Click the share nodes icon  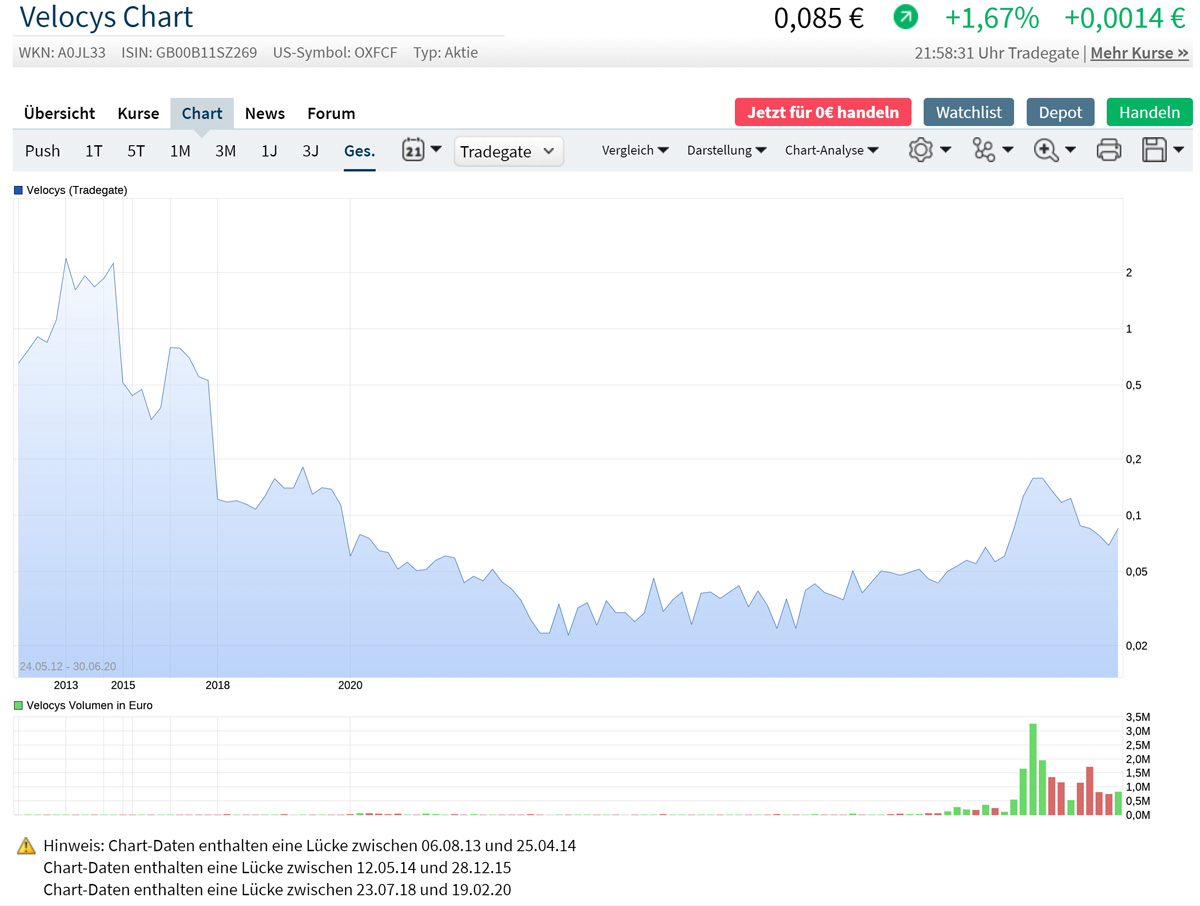[x=984, y=150]
